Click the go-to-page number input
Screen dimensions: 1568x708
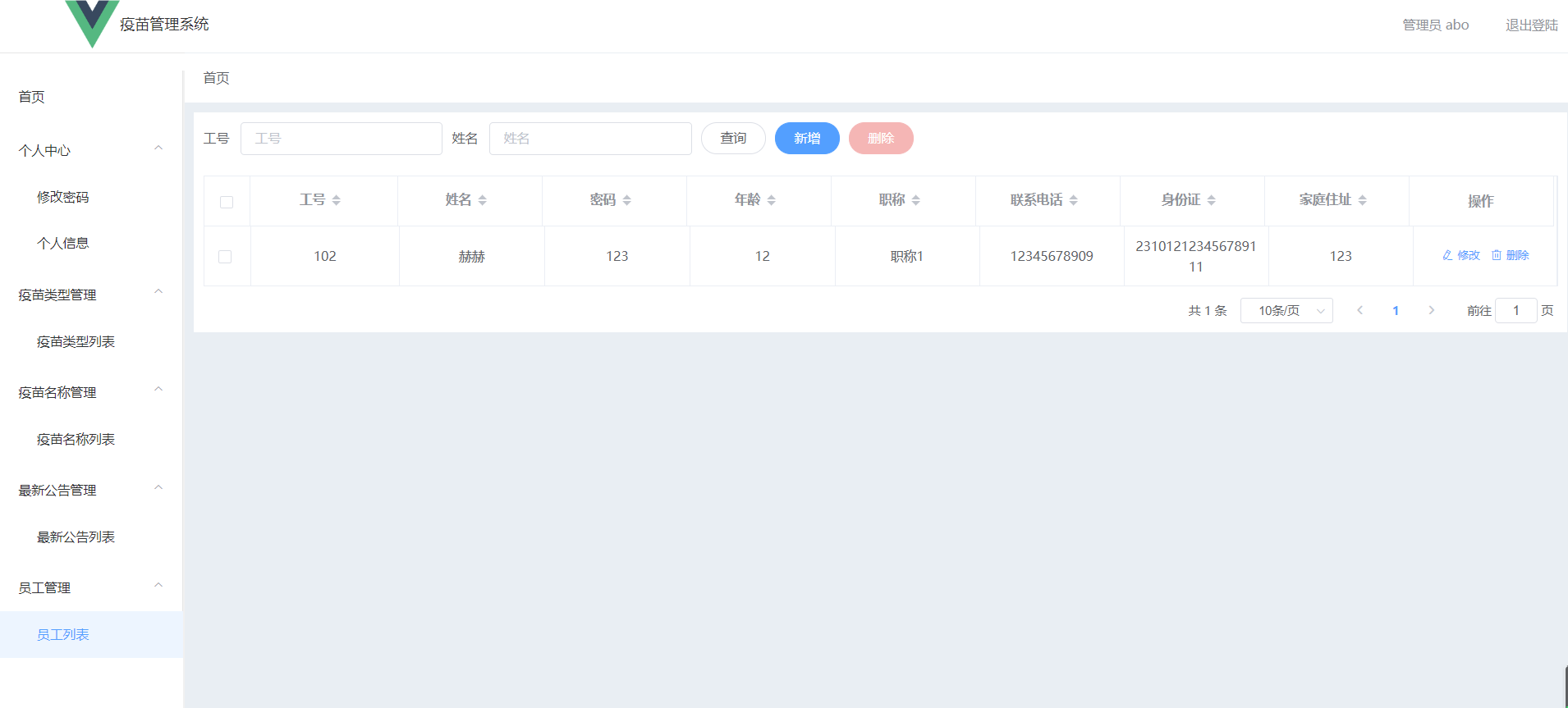[x=1516, y=311]
